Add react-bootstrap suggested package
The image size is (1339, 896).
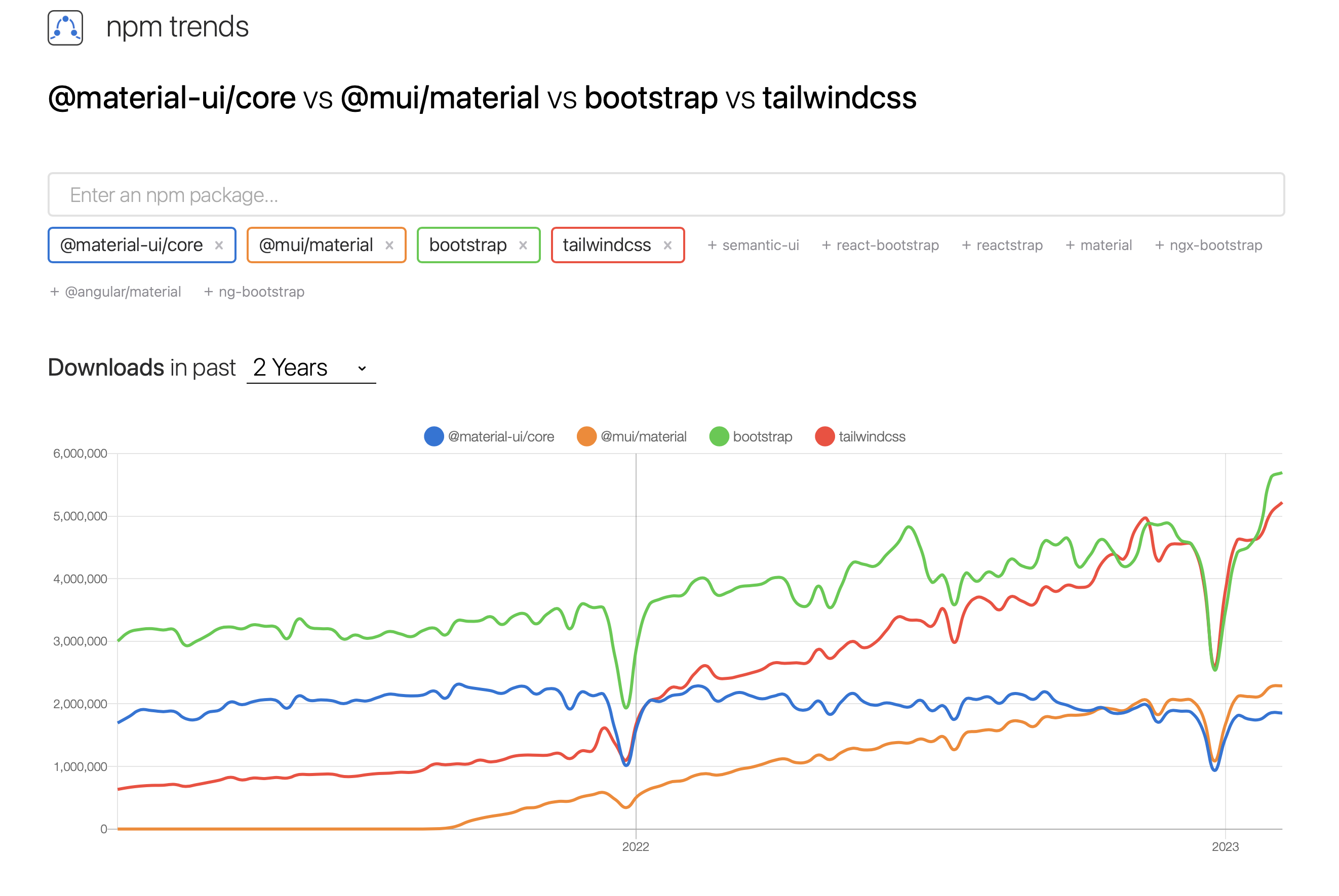point(880,245)
